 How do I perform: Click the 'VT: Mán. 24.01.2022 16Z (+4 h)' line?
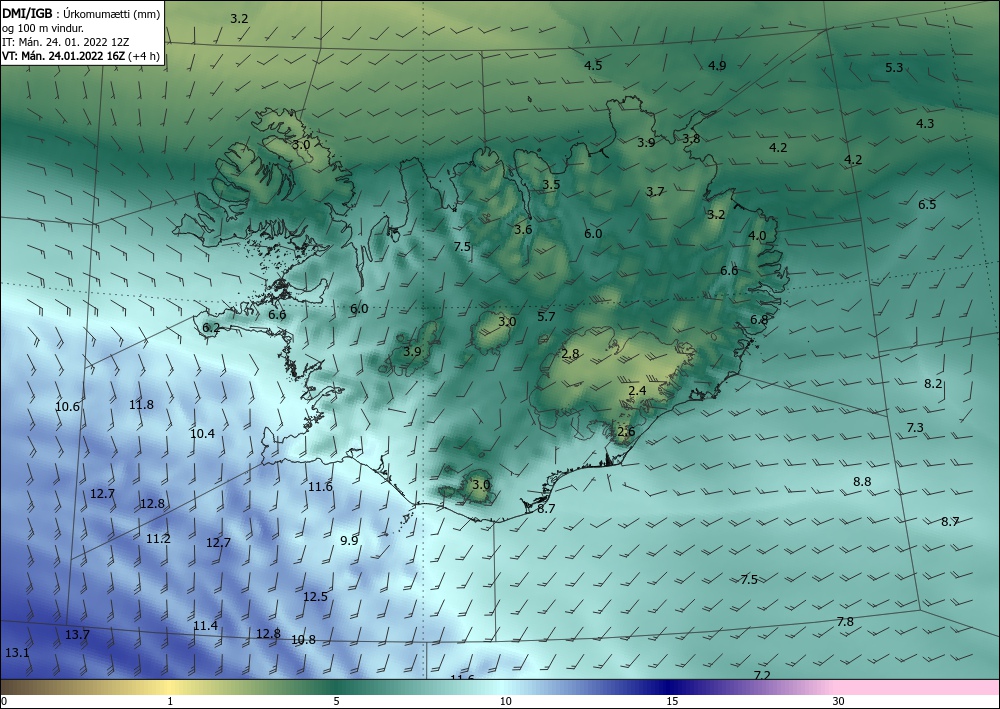click(x=81, y=56)
